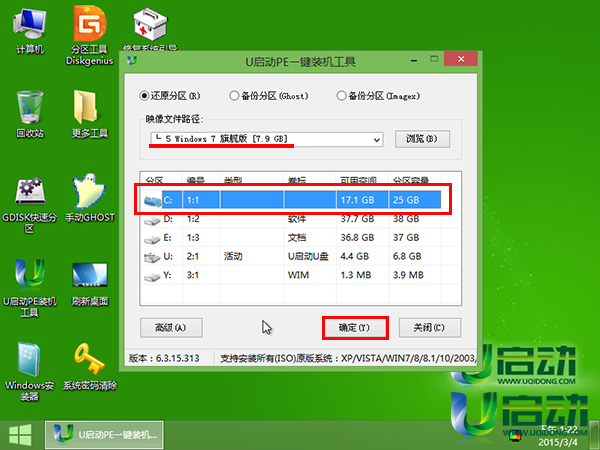Click the C: drive icon in partition list
This screenshot has width=600, height=450.
pos(152,201)
